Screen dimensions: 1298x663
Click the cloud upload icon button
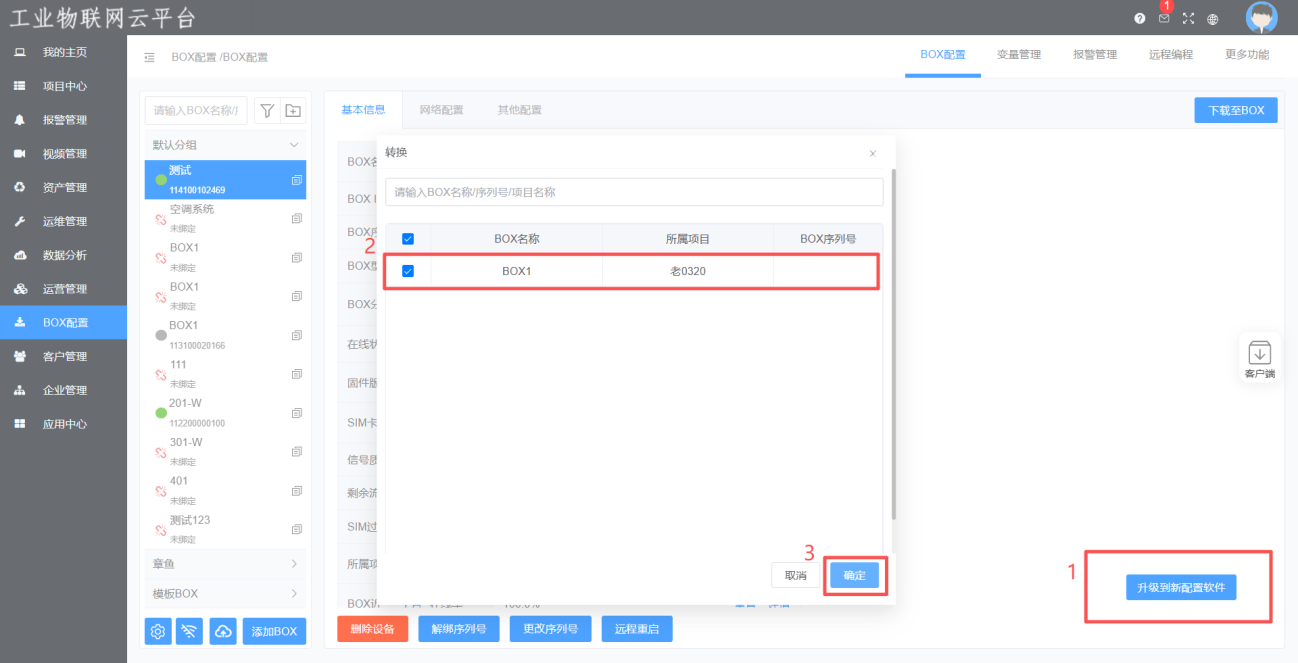(x=223, y=631)
